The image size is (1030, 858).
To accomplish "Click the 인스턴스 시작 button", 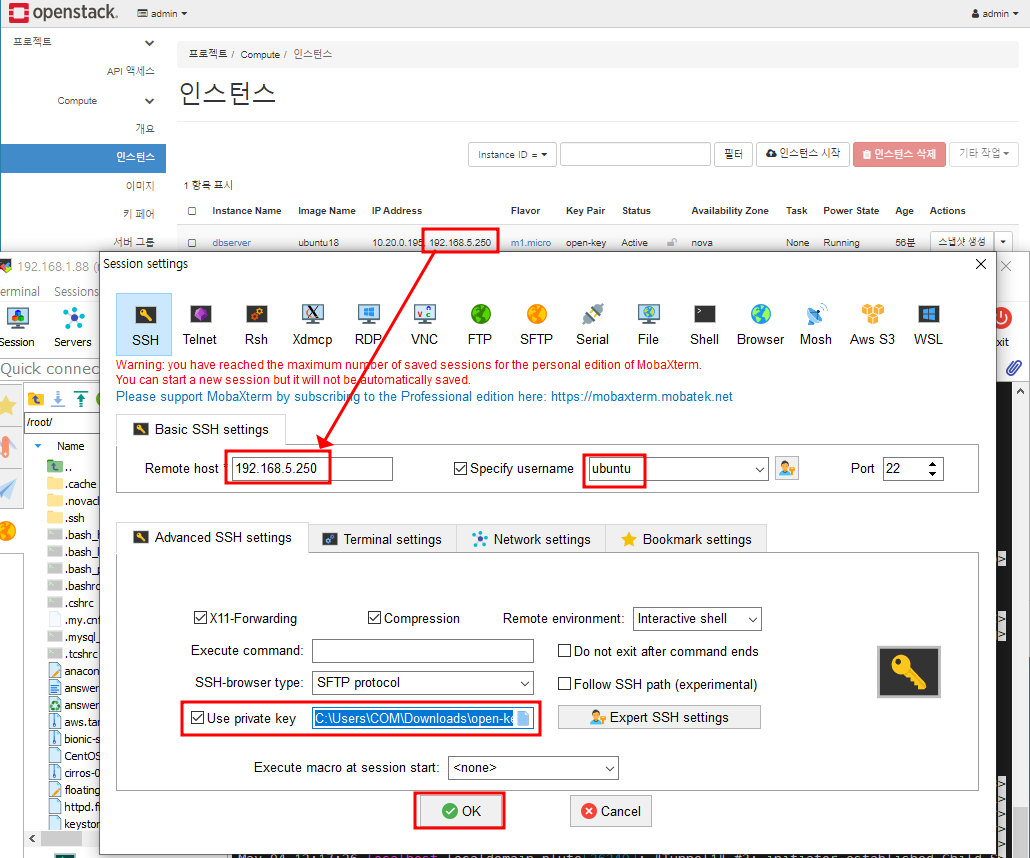I will tap(803, 154).
